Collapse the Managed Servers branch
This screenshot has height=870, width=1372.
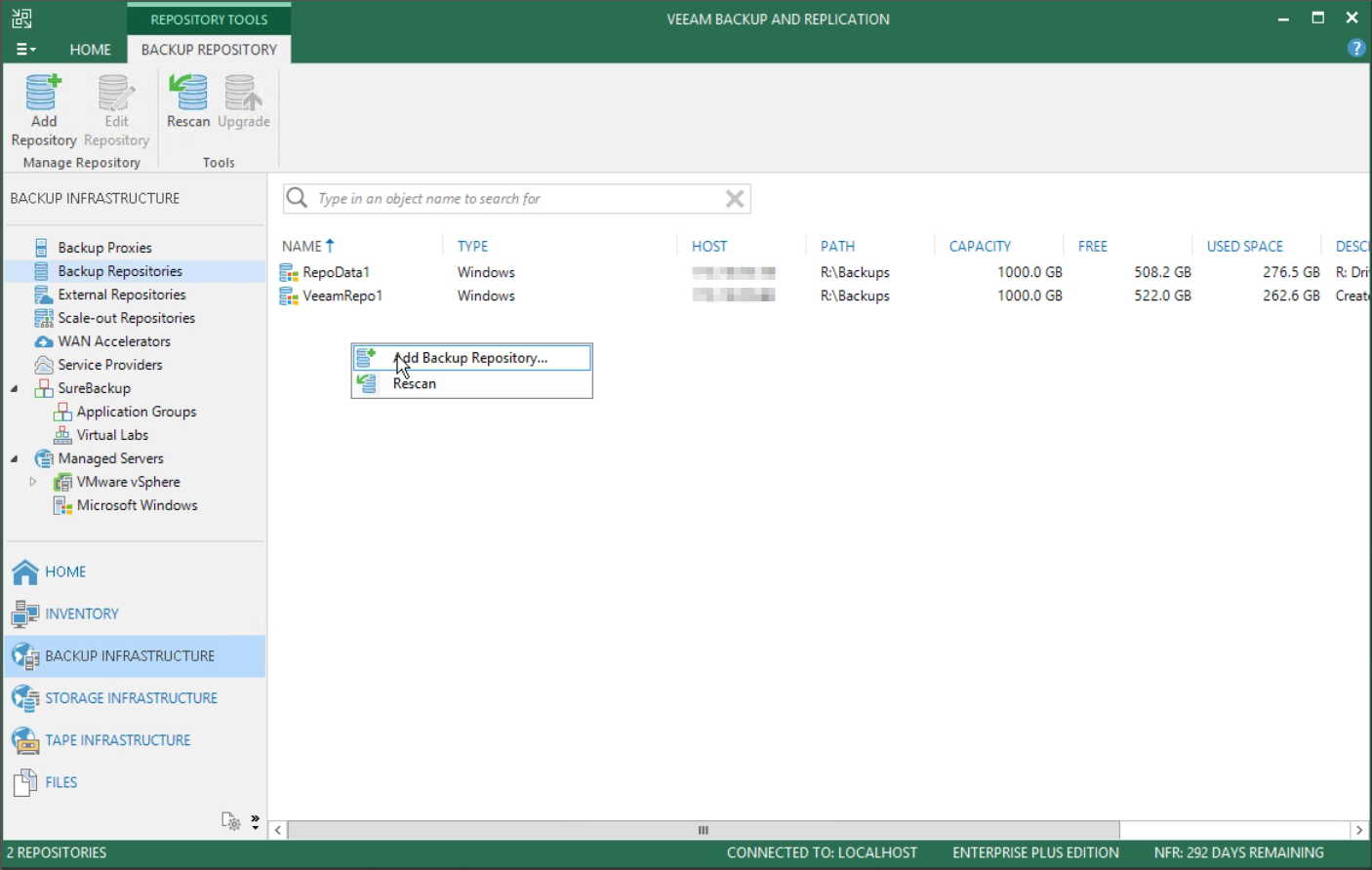(15, 458)
